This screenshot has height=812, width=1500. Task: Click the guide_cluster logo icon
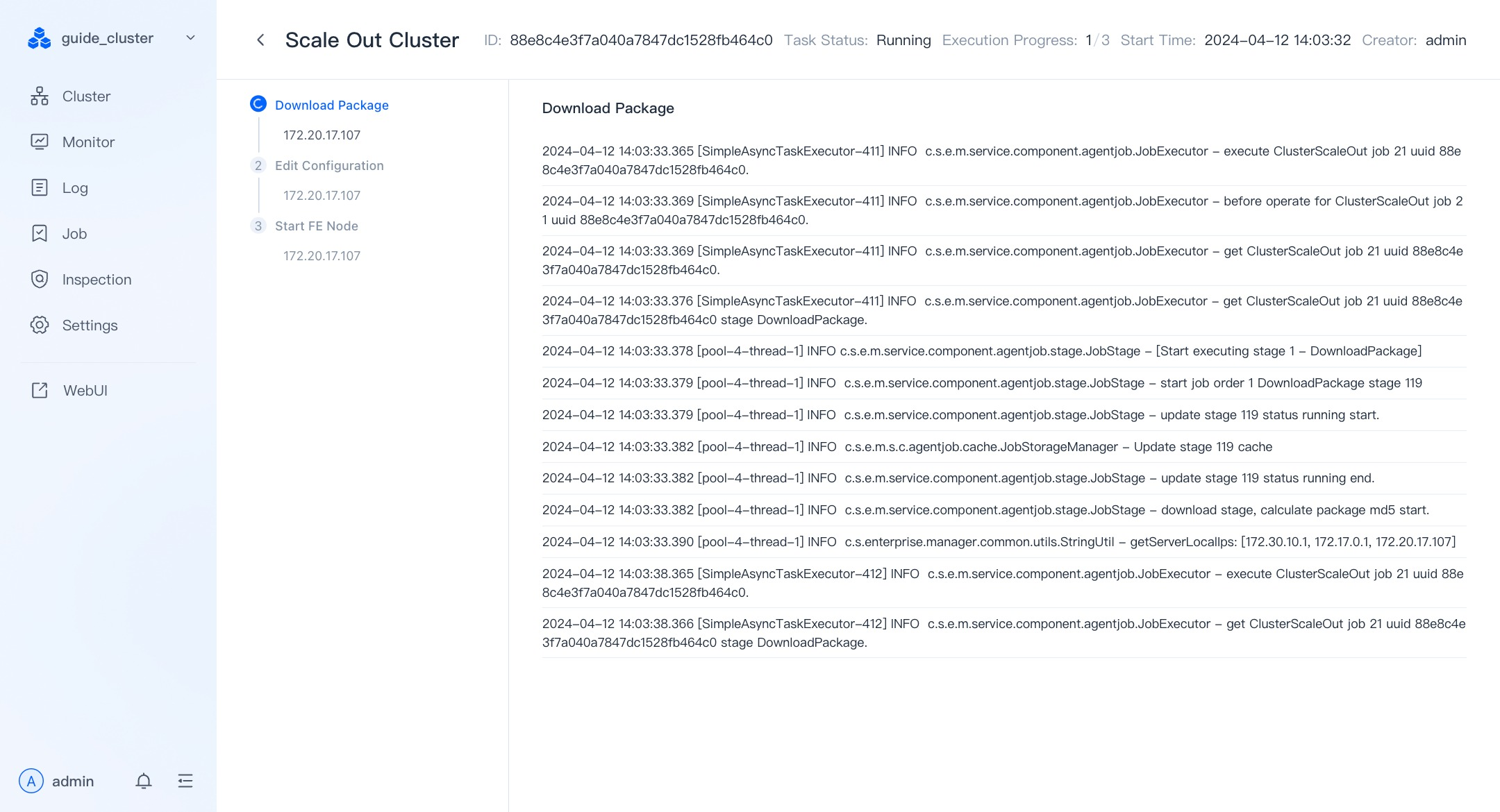[x=39, y=38]
